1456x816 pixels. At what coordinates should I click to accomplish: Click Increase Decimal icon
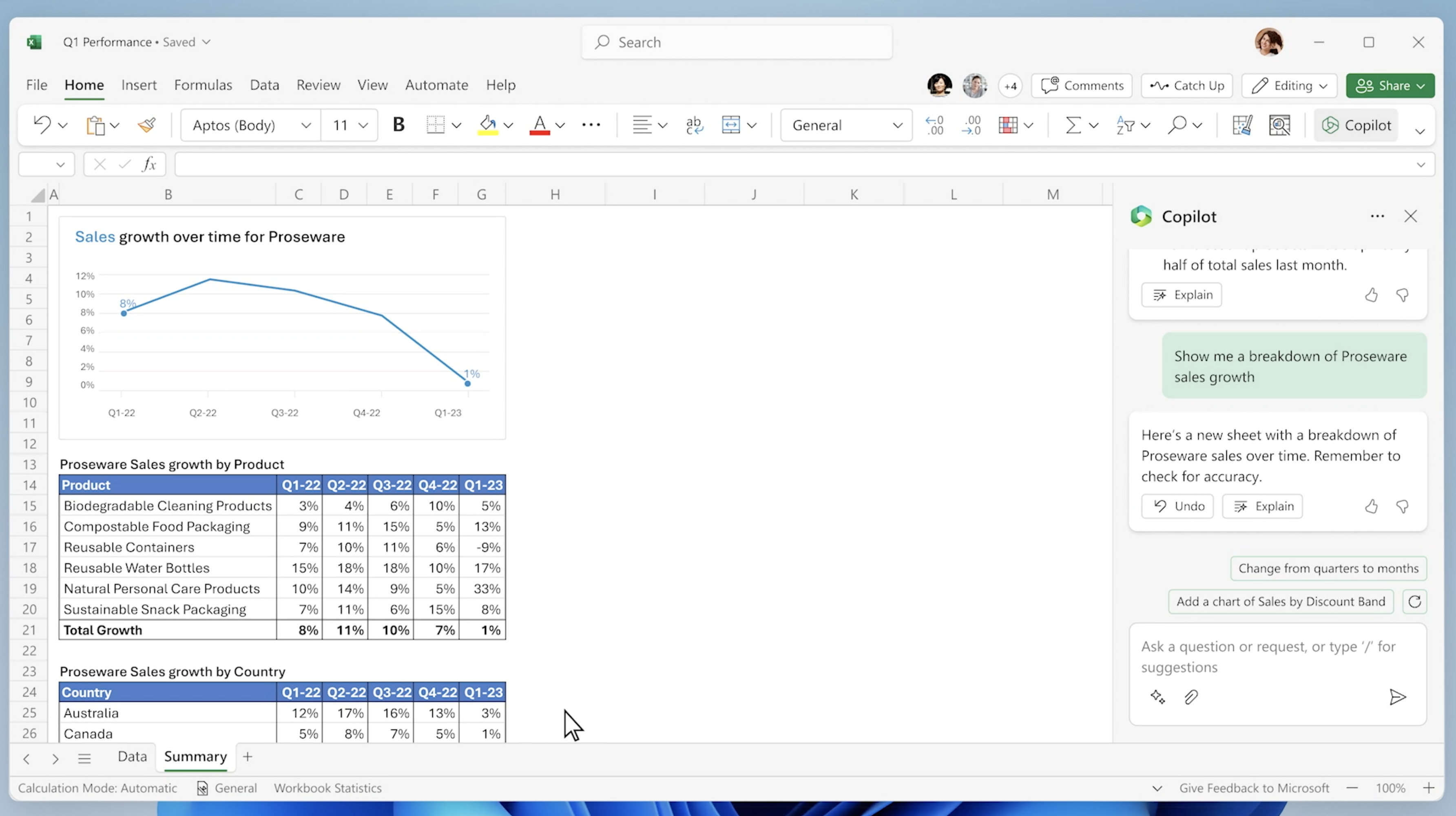934,125
